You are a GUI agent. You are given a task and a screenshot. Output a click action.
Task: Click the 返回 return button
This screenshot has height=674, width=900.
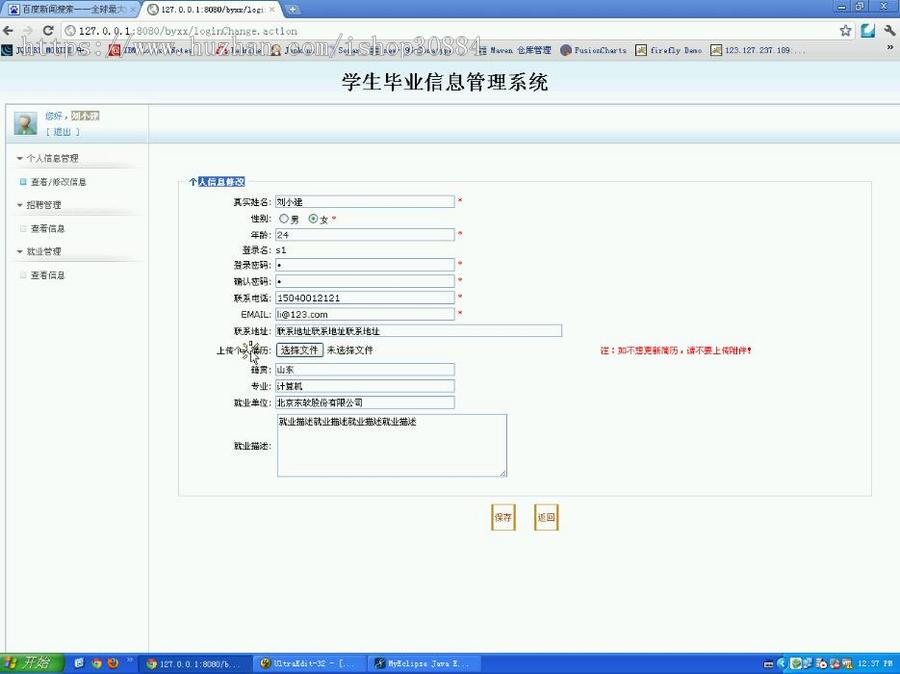click(545, 517)
